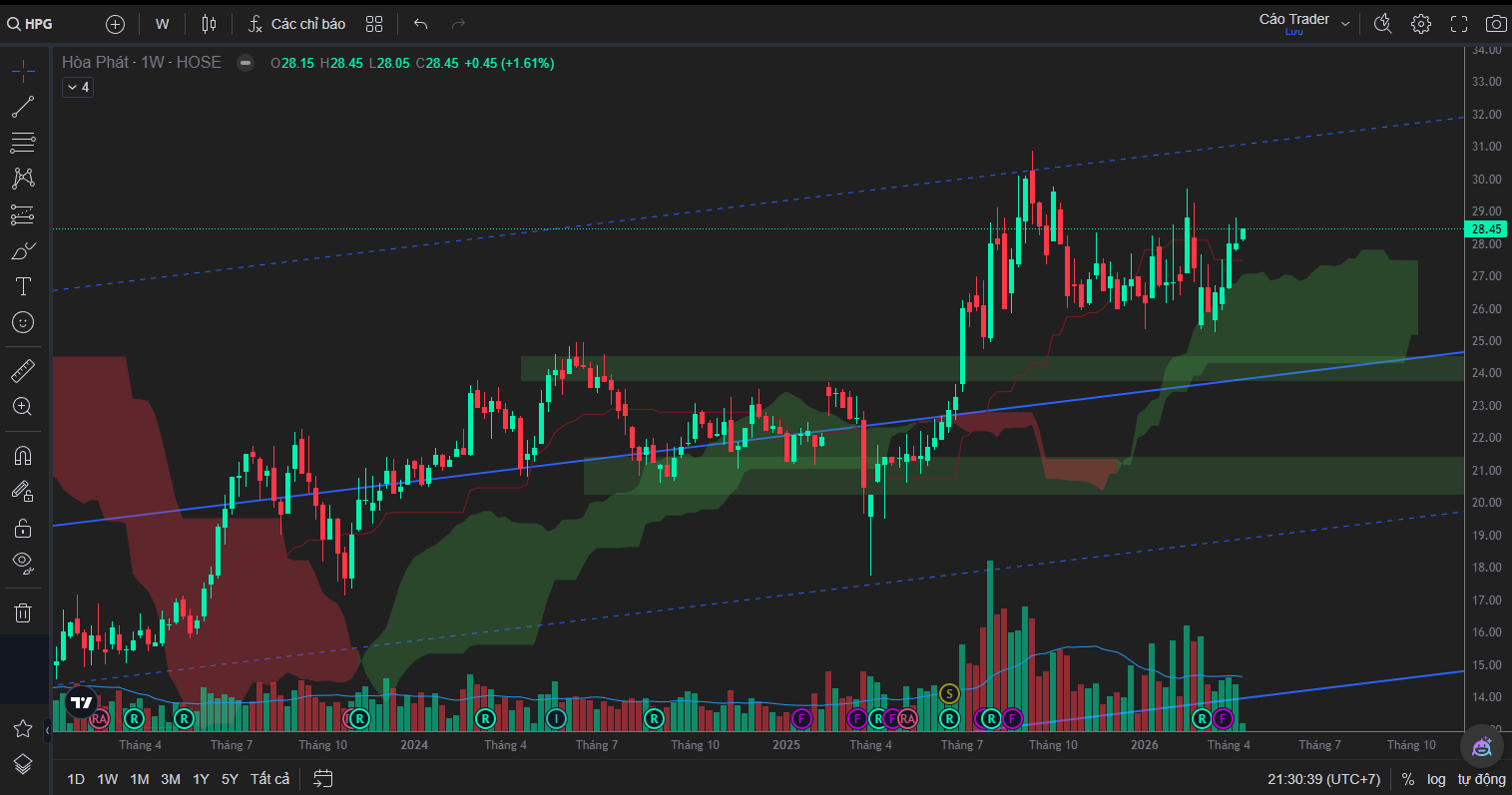Image resolution: width=1512 pixels, height=795 pixels.
Task: Toggle magnet mode
Action: pos(23,456)
